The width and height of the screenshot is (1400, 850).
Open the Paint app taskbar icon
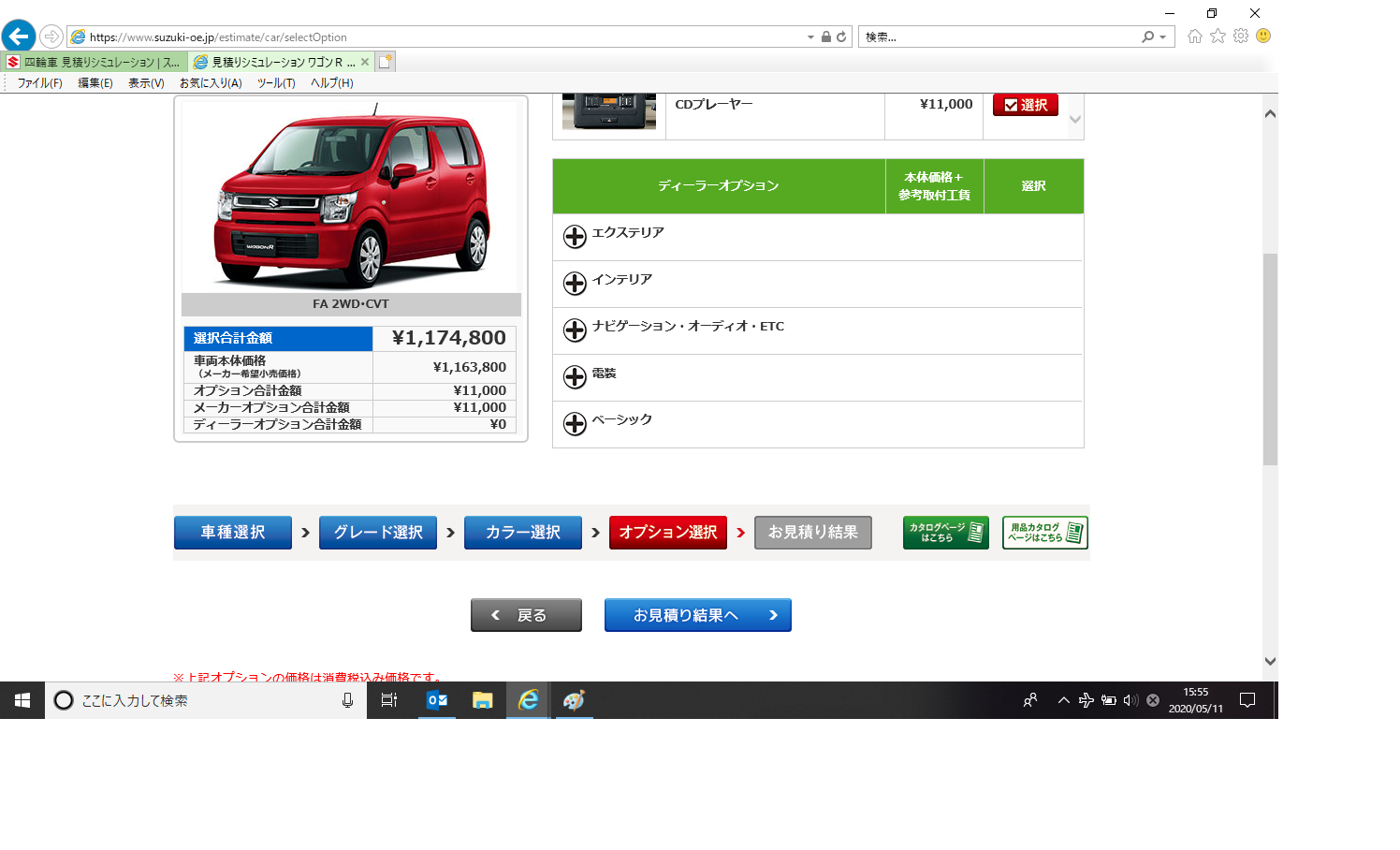pyautogui.click(x=574, y=700)
